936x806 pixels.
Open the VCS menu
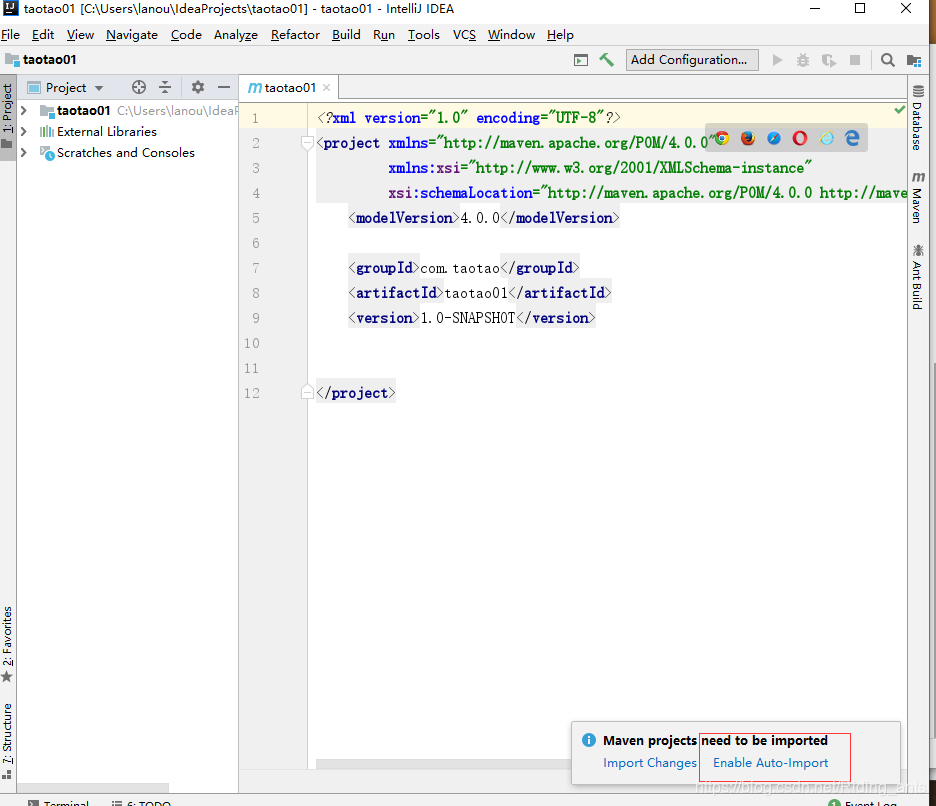[464, 35]
